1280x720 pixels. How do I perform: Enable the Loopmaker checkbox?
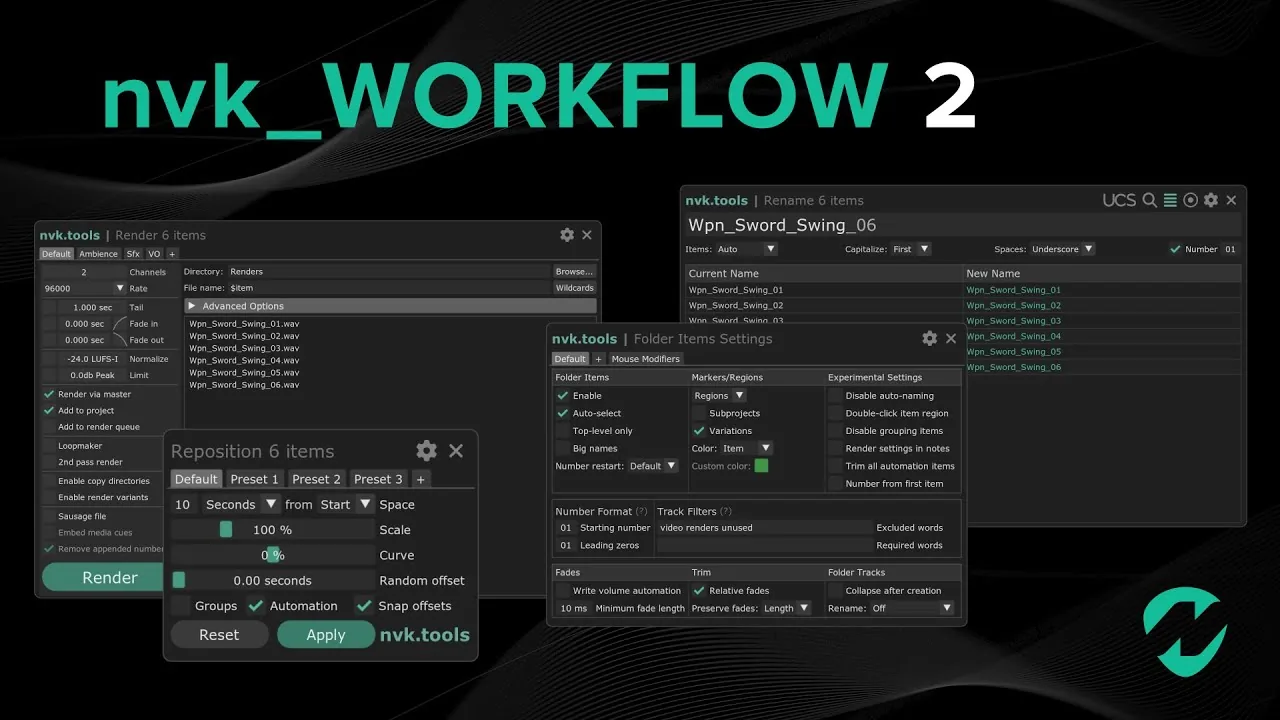[49, 446]
